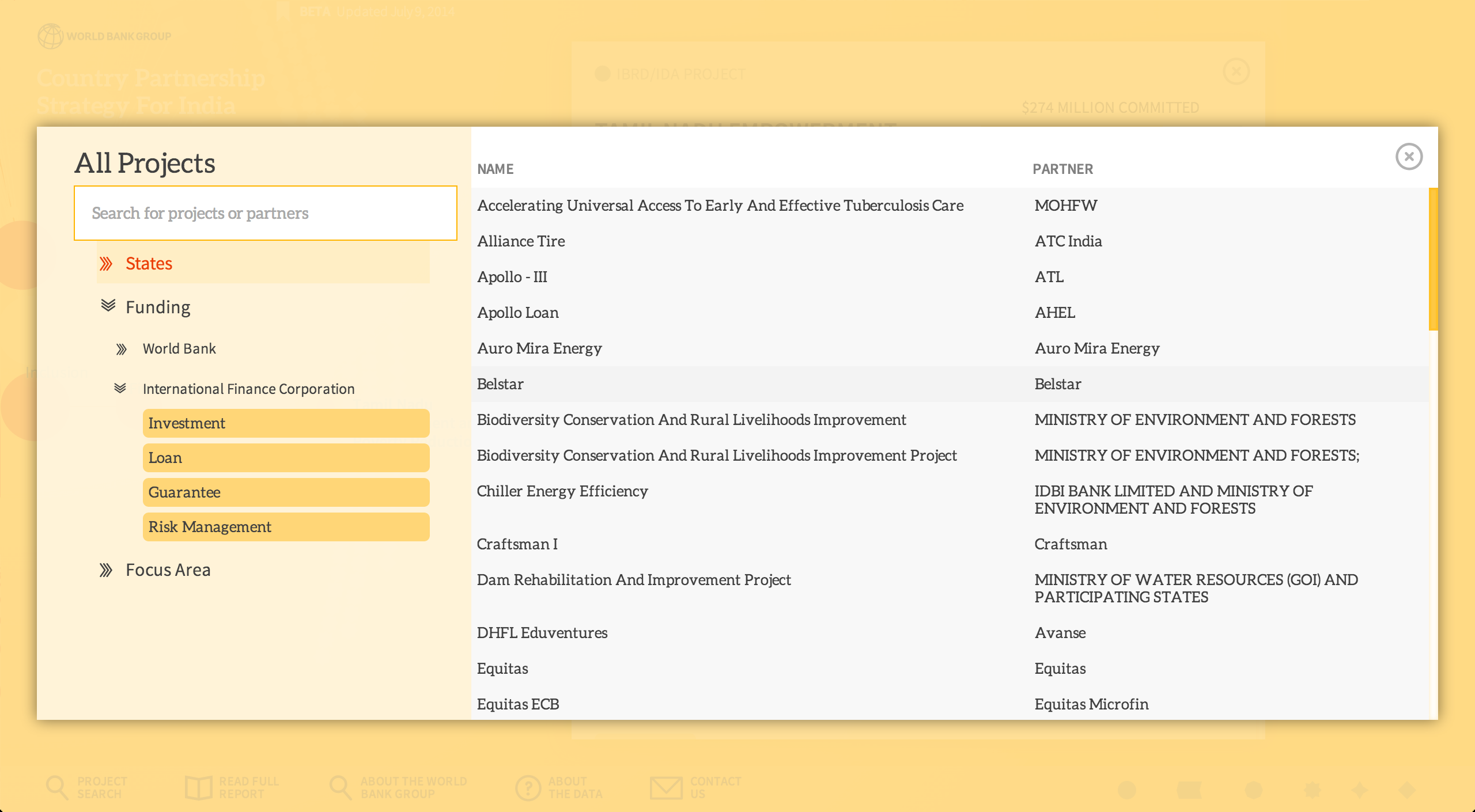Screen dimensions: 1475x812
Task: Open Read Full Report book icon
Action: pos(198,788)
